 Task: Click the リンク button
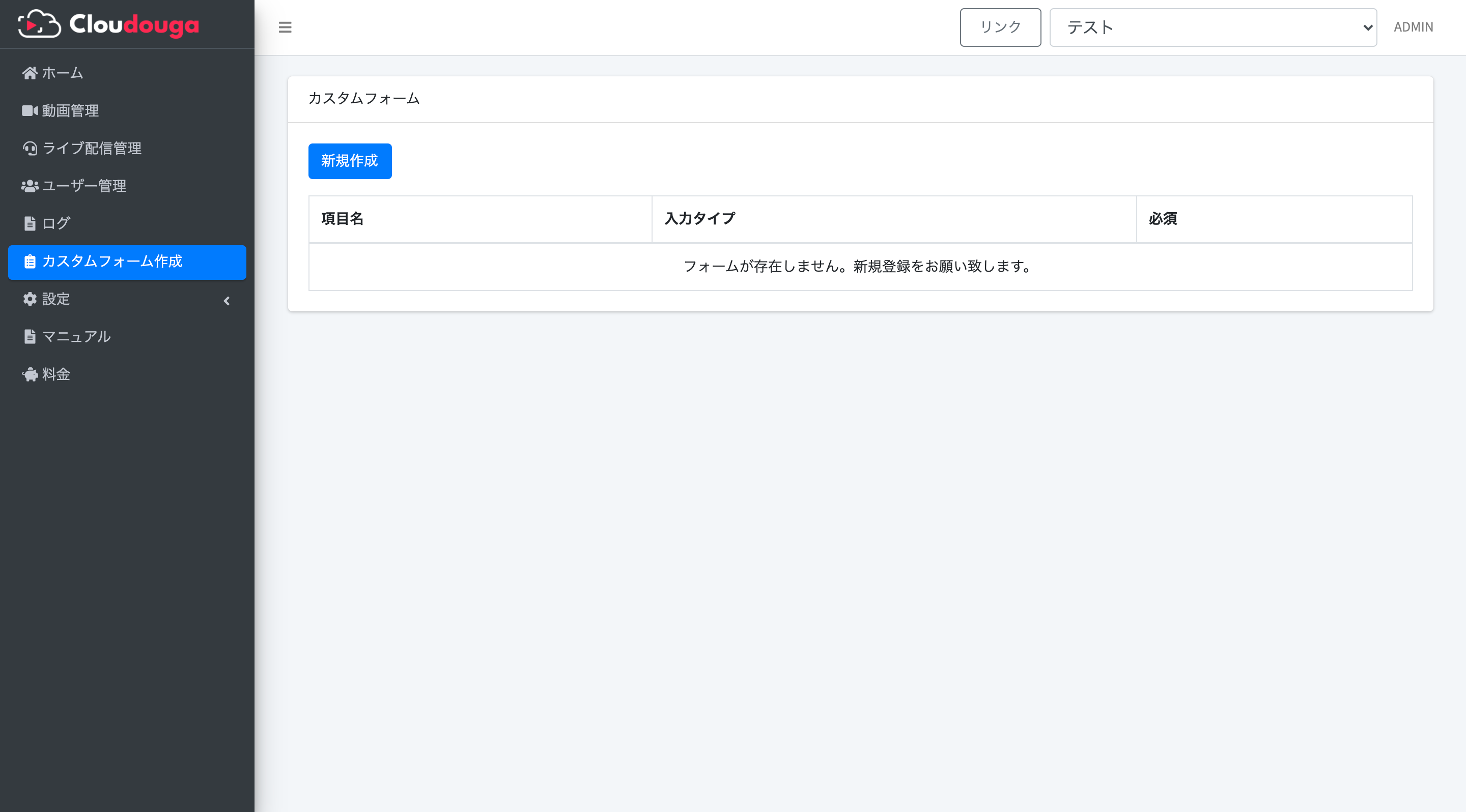click(x=1000, y=27)
